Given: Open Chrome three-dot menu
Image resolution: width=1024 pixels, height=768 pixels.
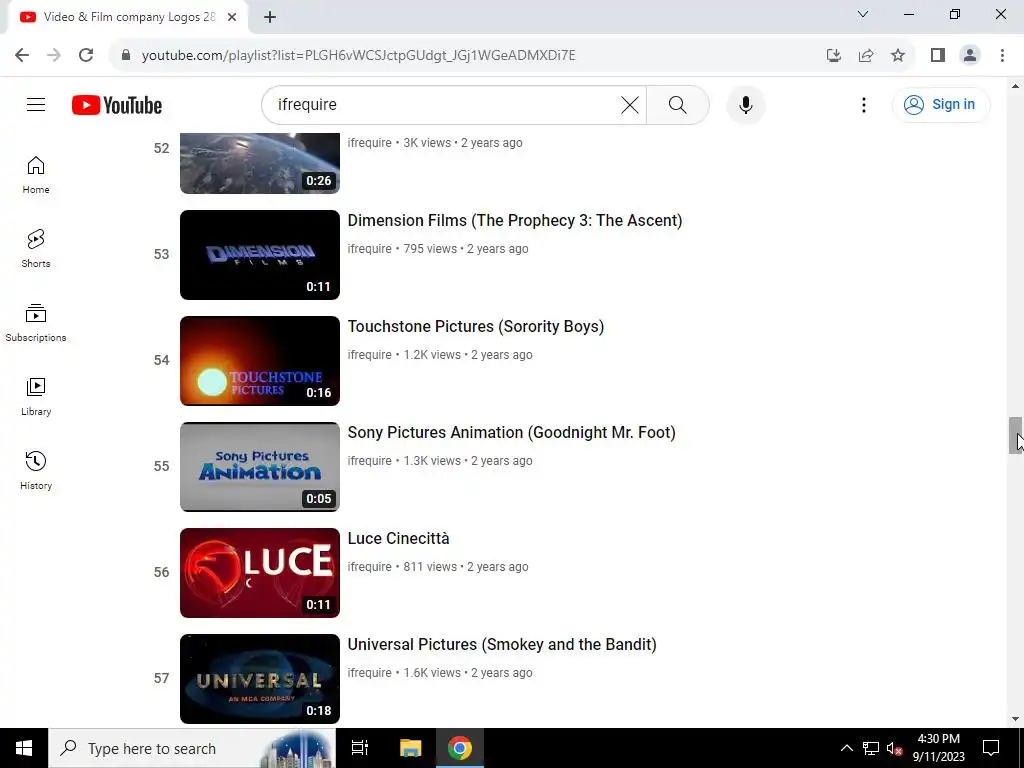Looking at the screenshot, I should [x=1002, y=55].
